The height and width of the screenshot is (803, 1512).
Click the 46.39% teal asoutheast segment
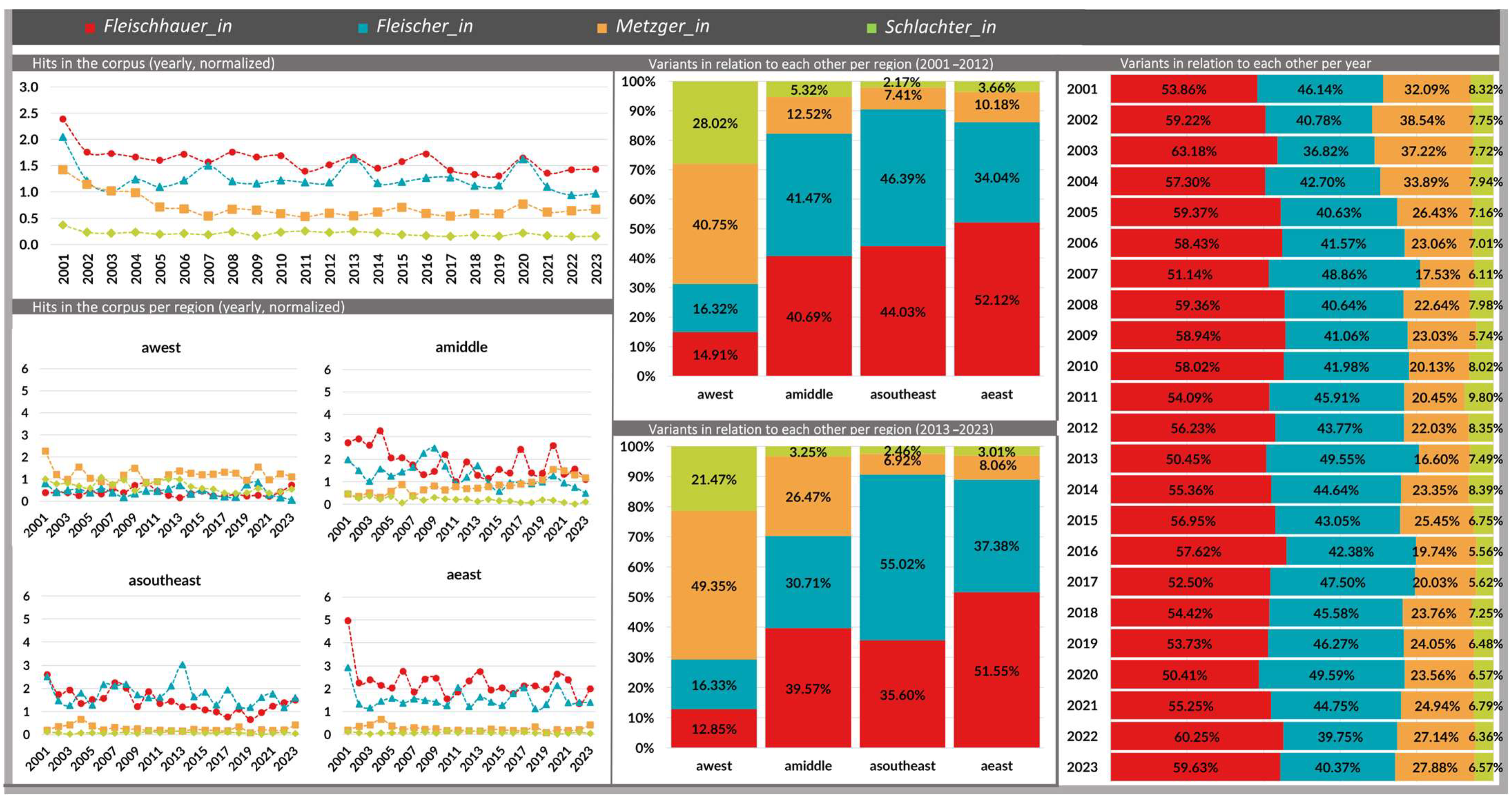pos(903,178)
